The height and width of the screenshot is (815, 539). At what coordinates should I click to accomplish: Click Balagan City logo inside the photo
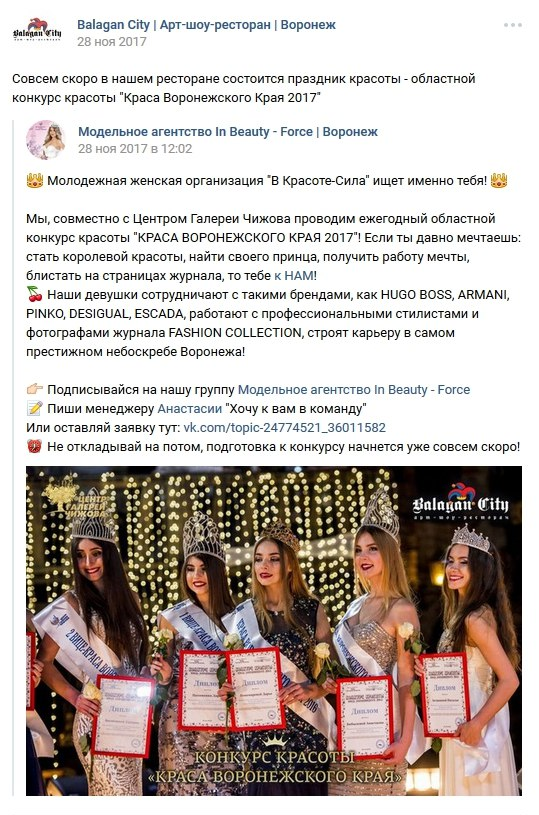tap(461, 502)
